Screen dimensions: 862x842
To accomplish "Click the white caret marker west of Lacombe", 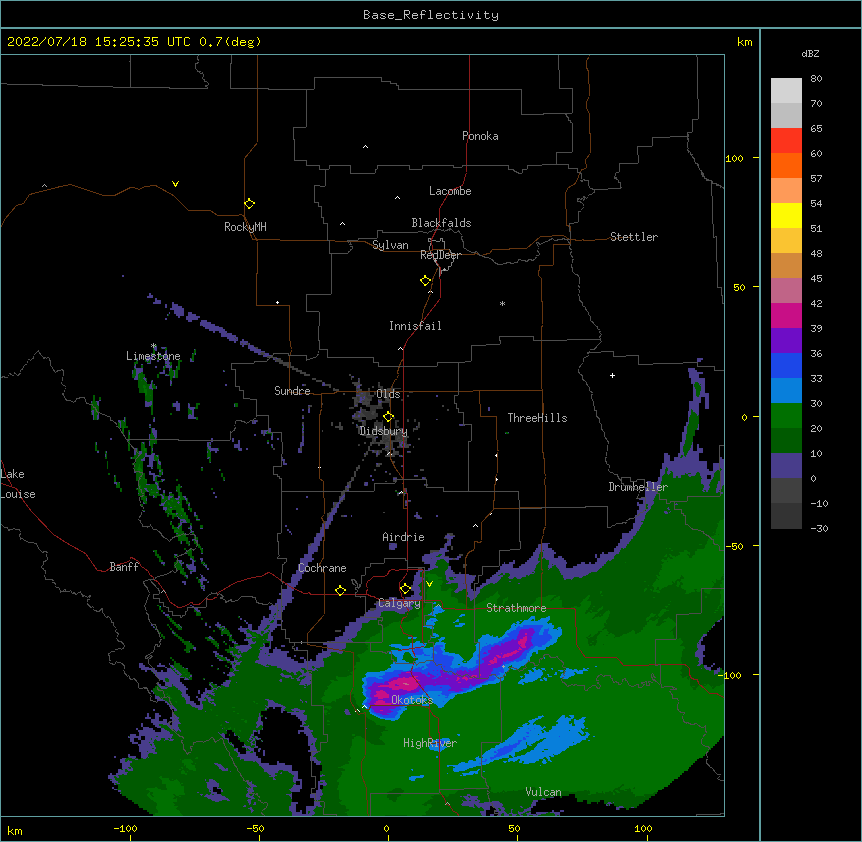I will point(397,198).
